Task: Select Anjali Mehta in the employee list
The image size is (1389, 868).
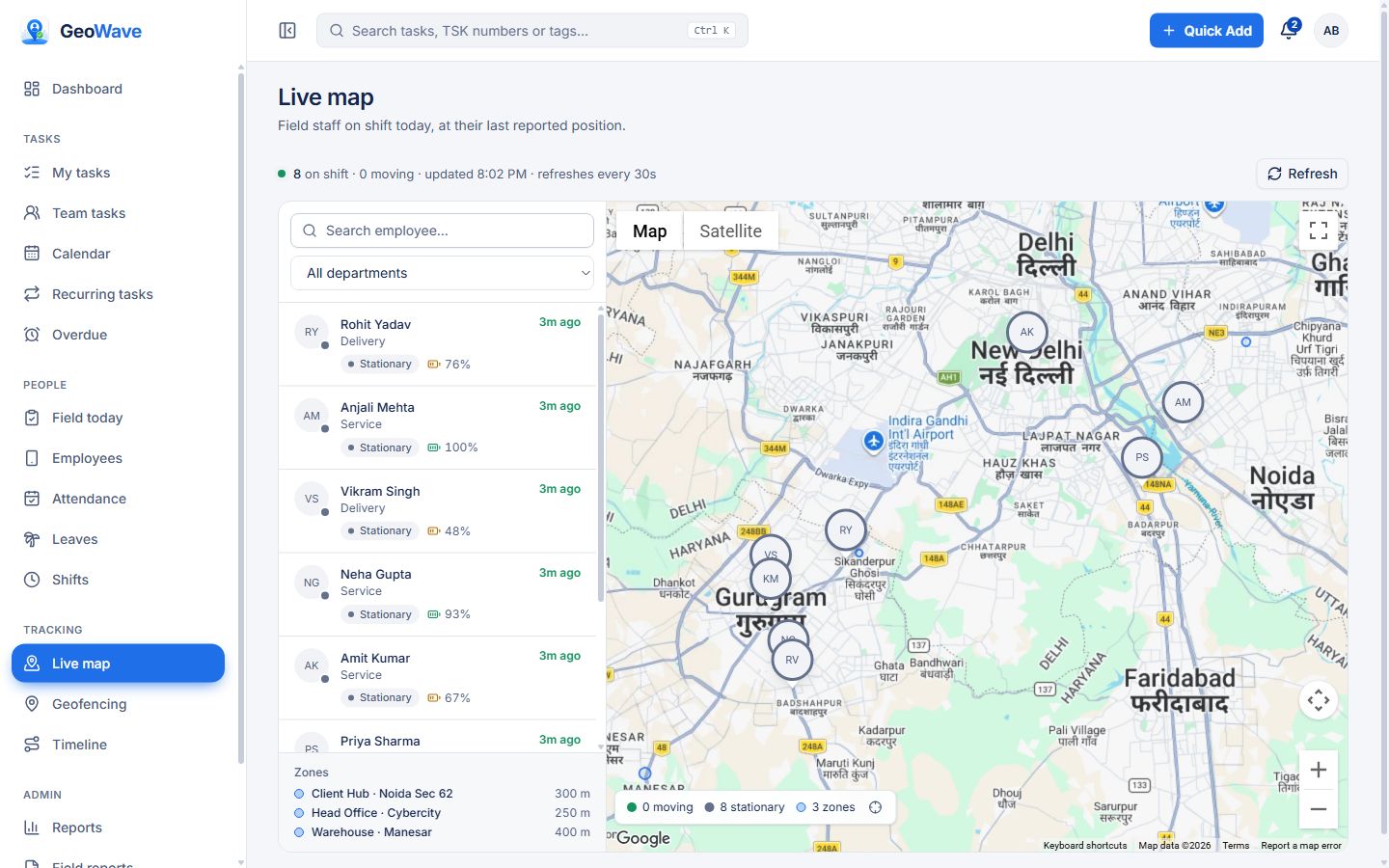Action: coord(437,428)
